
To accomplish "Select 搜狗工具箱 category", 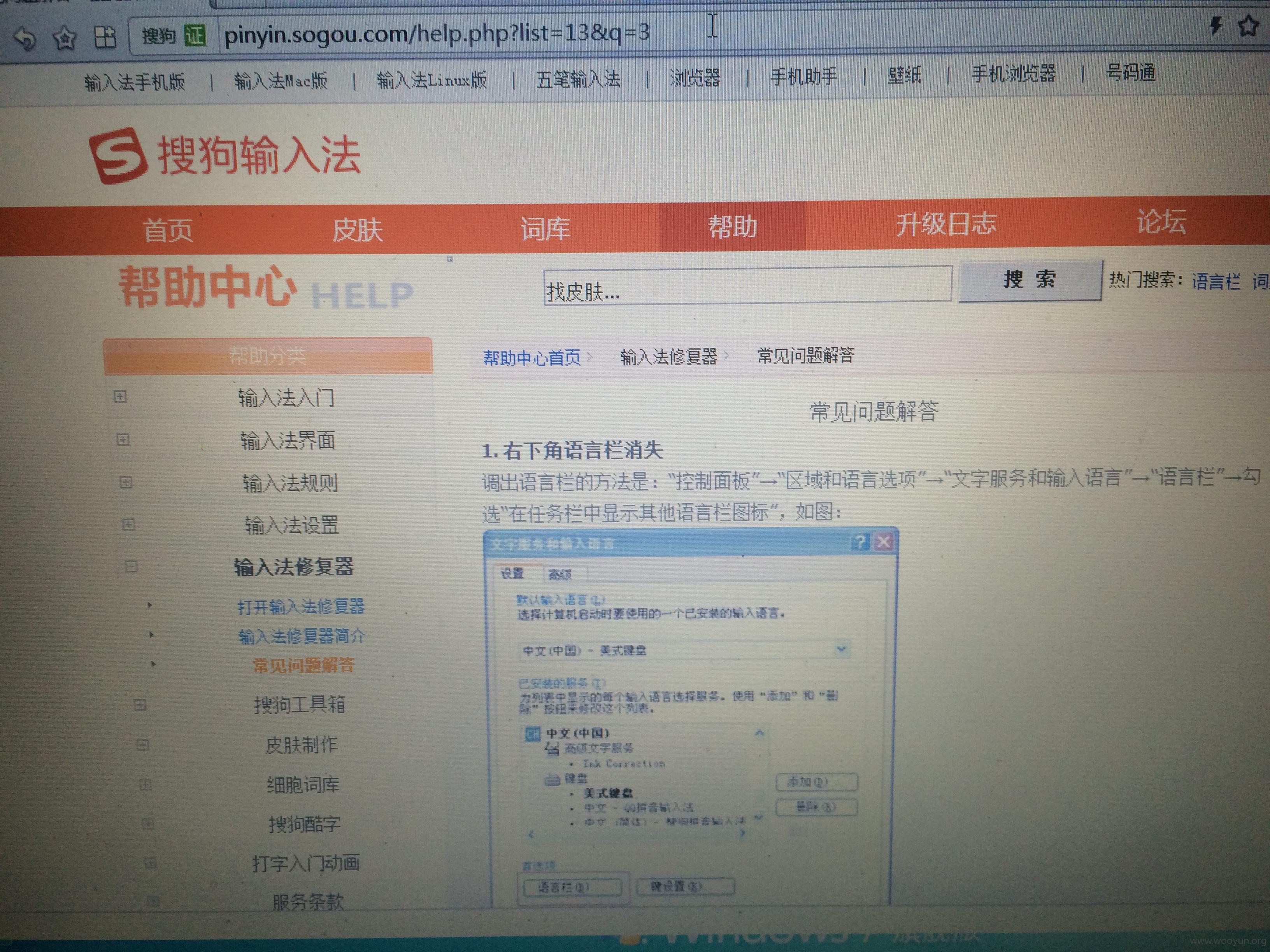I will coord(300,705).
